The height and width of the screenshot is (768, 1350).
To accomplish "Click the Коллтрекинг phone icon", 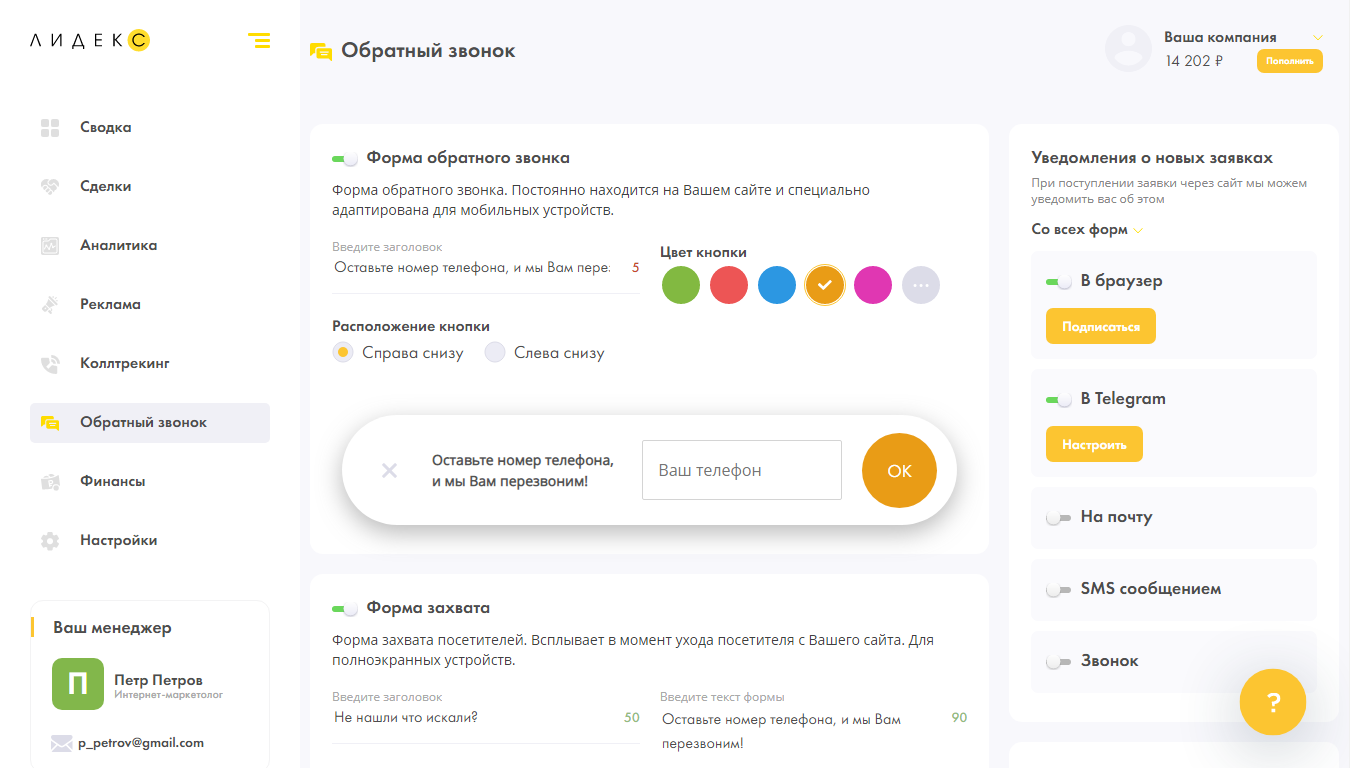I will coord(50,364).
